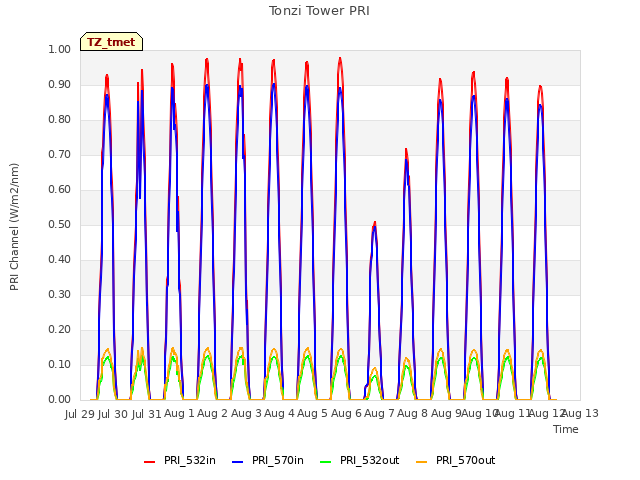Click the chart title Tonzi Tower PRI
The width and height of the screenshot is (640, 480).
pos(319,11)
